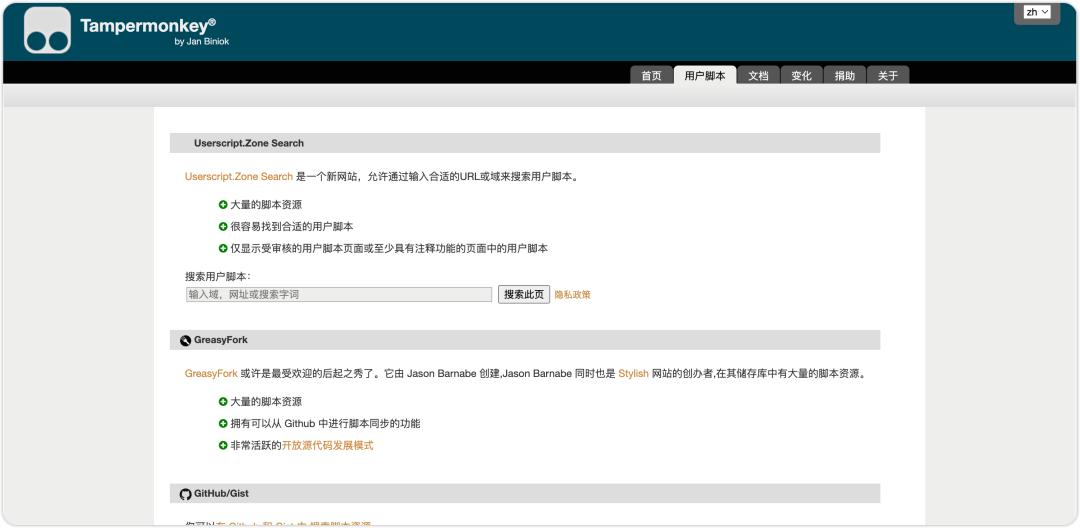1080x528 pixels.
Task: Open the Userscript.Zone Search link
Action: point(238,176)
